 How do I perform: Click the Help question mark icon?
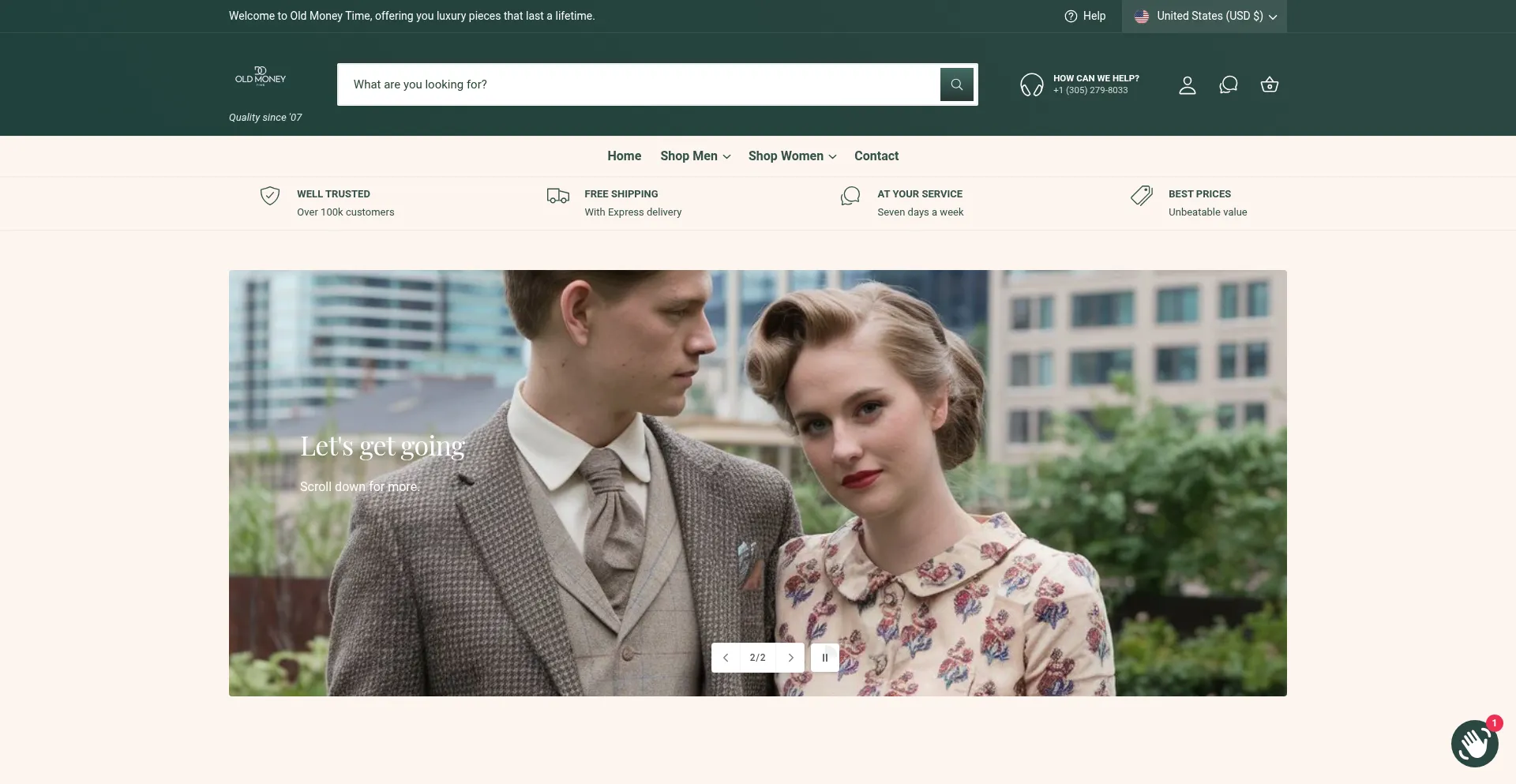click(1070, 16)
